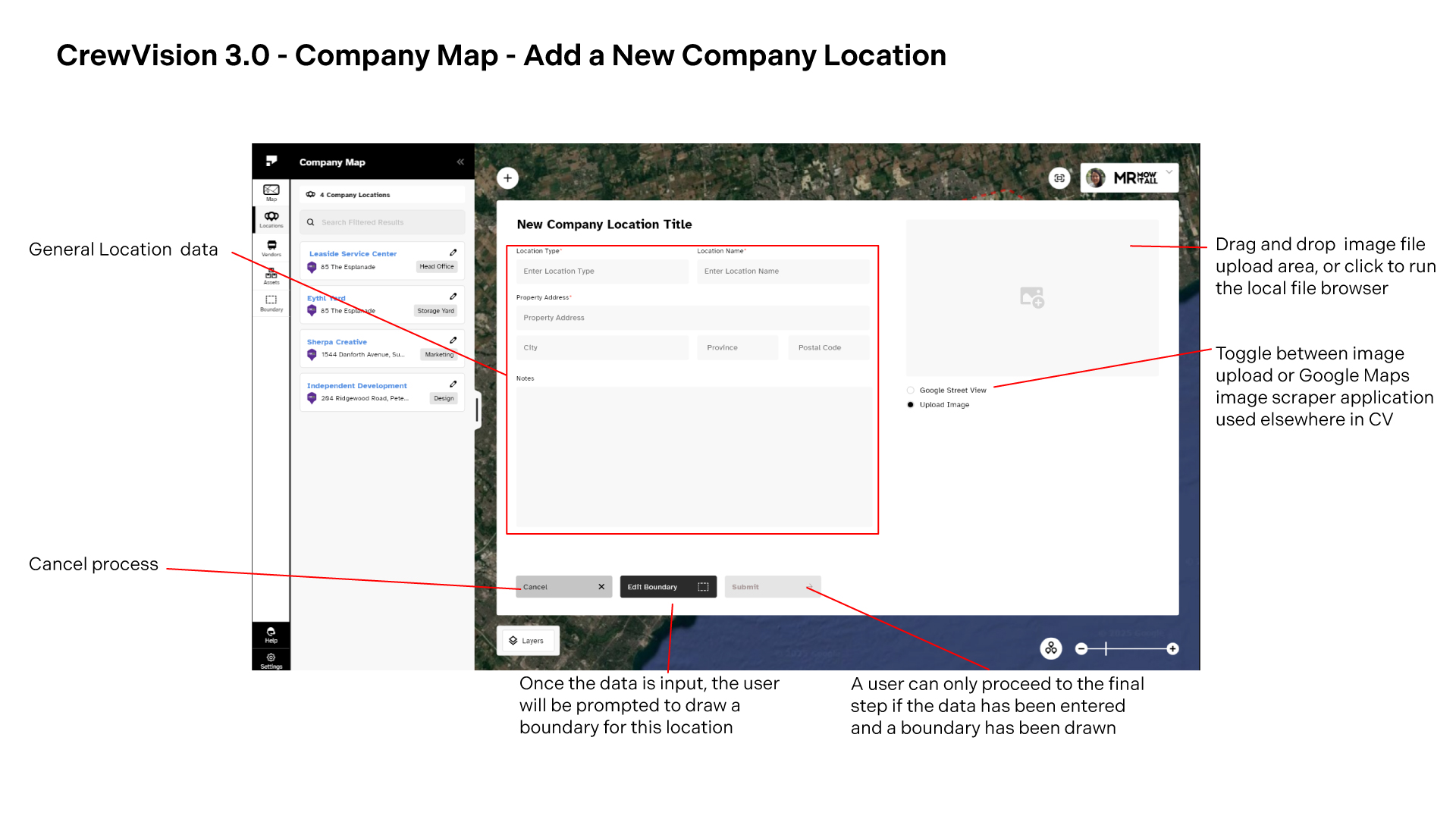Edit Sherpa Creative with pencil icon
Image resolution: width=1456 pixels, height=819 pixels.
pyautogui.click(x=453, y=340)
